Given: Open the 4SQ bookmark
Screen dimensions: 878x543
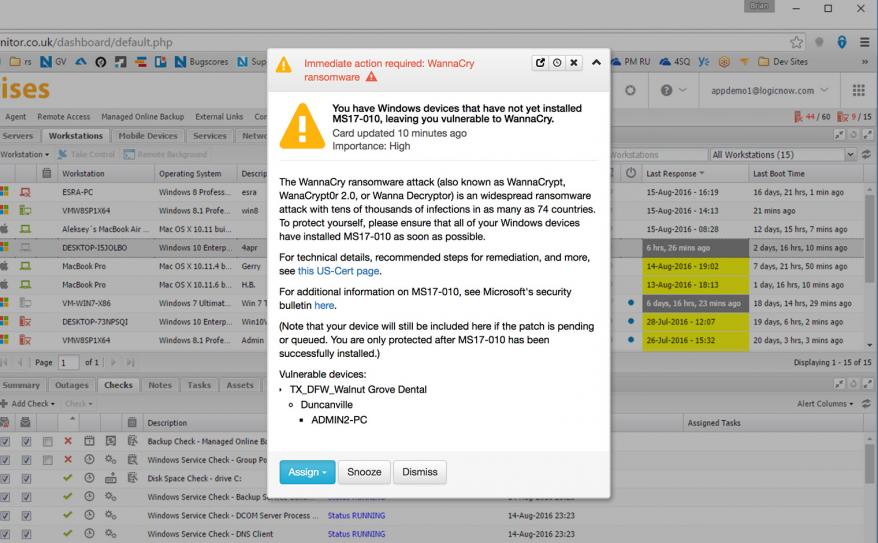Looking at the screenshot, I should pyautogui.click(x=675, y=62).
